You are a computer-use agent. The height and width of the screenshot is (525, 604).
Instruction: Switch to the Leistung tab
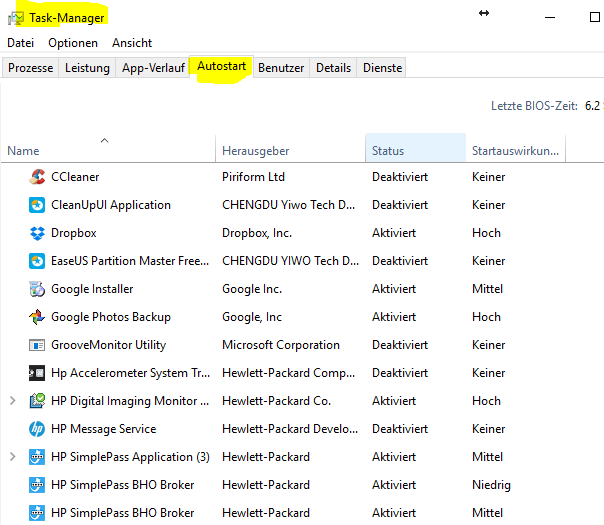click(x=87, y=68)
